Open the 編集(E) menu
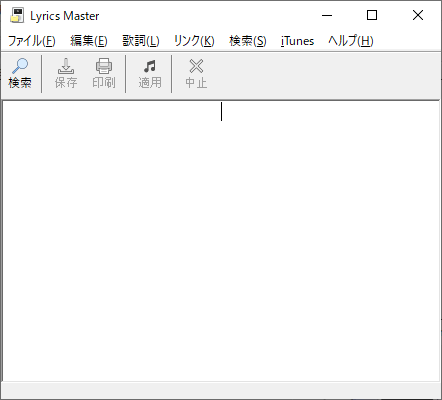This screenshot has width=442, height=400. tap(89, 41)
